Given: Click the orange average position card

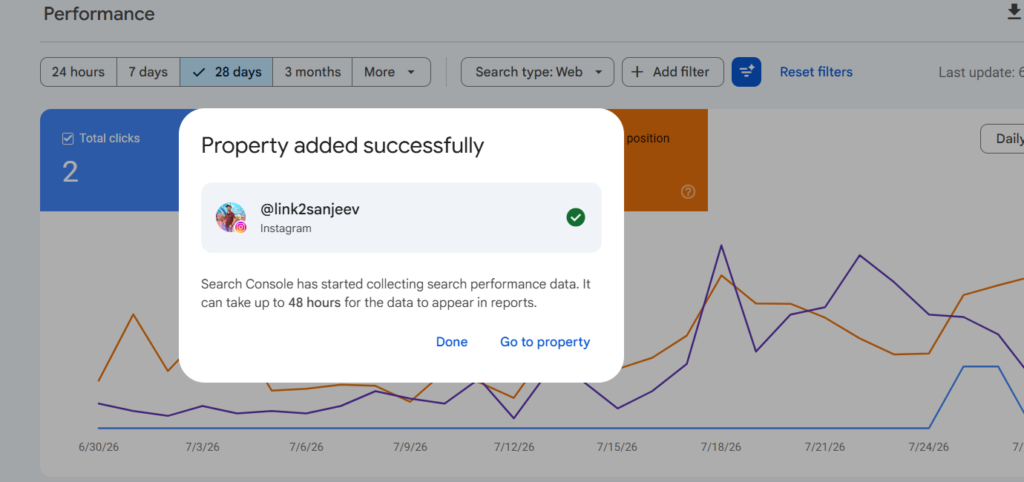Looking at the screenshot, I should pos(665,160).
